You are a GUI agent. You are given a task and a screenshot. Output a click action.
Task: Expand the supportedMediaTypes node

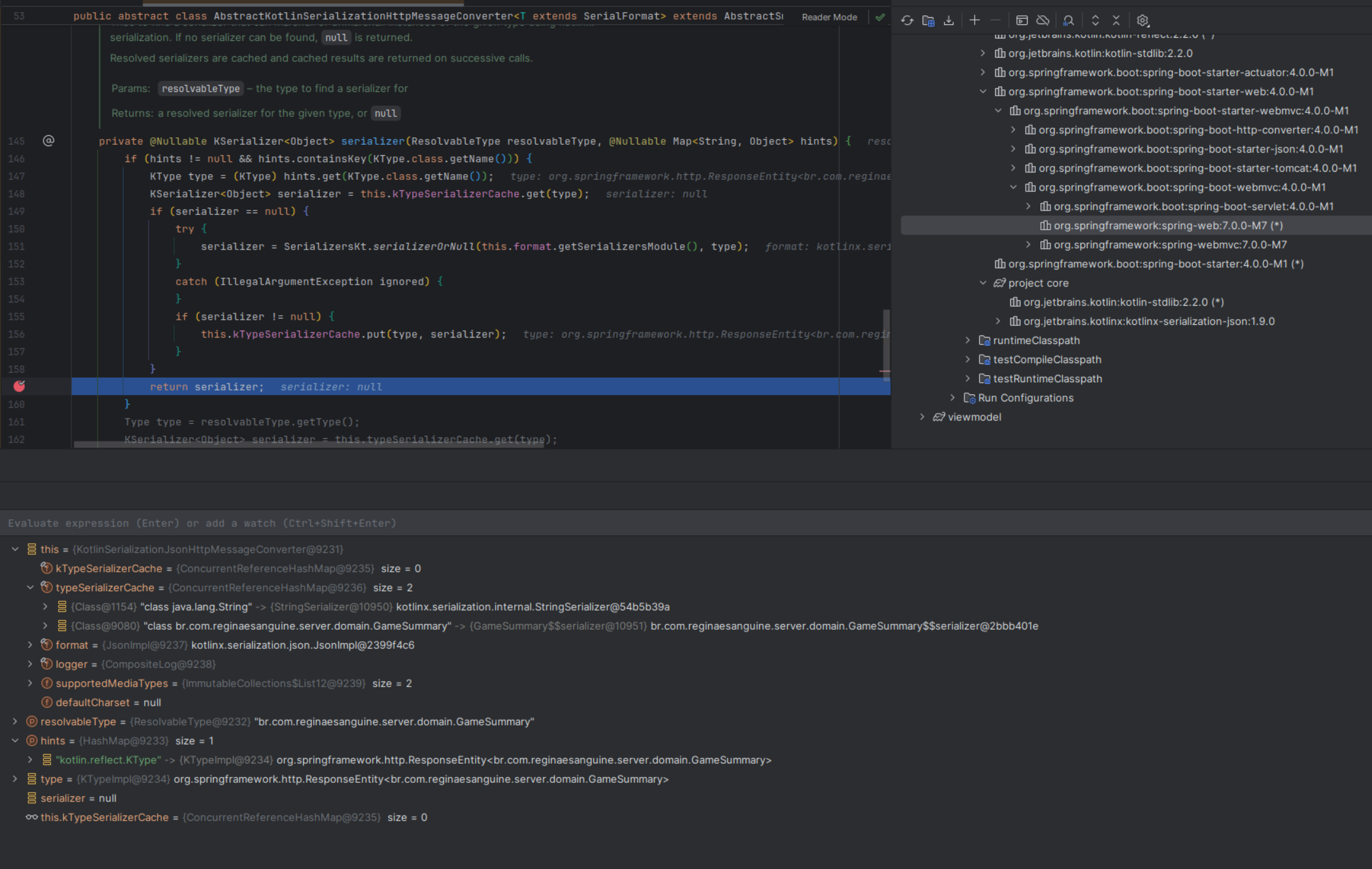[x=30, y=683]
